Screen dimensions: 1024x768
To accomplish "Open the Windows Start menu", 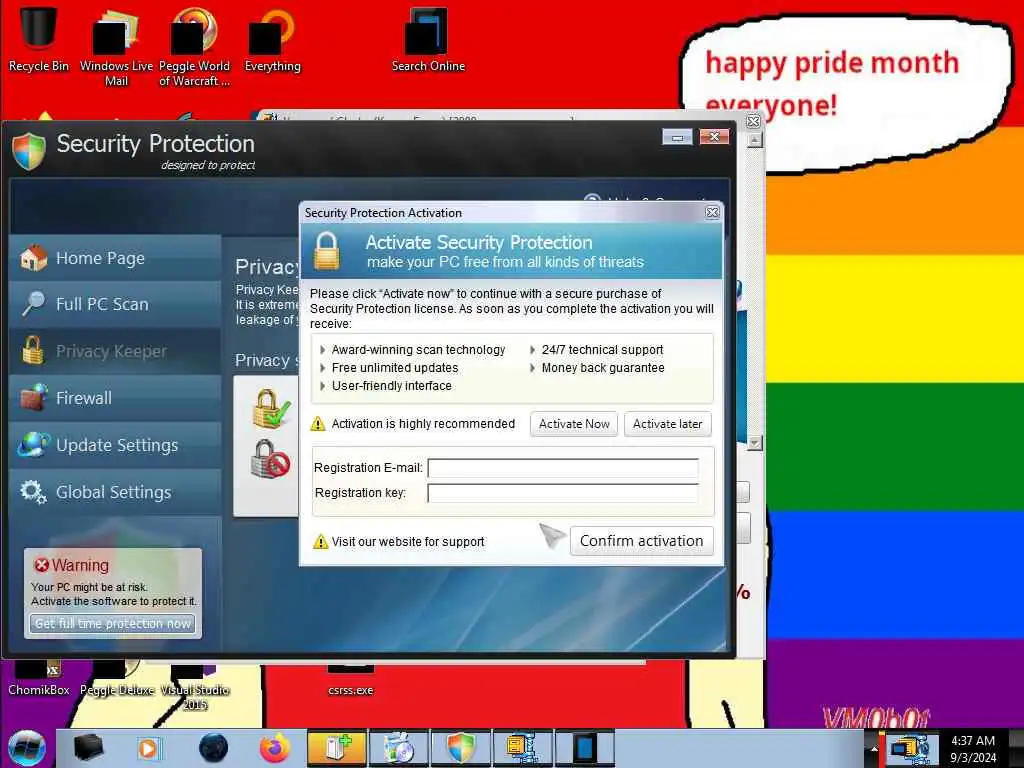I will tap(27, 748).
